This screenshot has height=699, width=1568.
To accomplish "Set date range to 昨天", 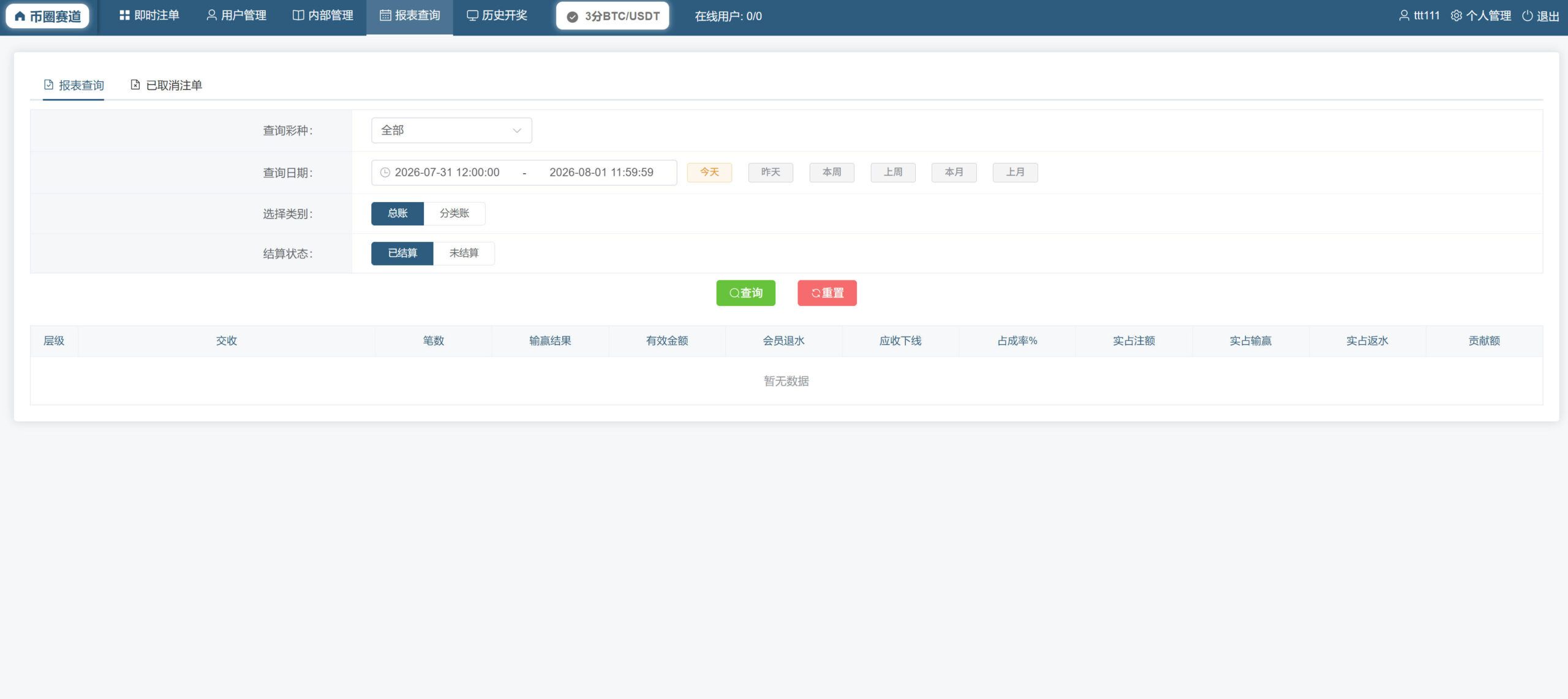I will tap(771, 173).
